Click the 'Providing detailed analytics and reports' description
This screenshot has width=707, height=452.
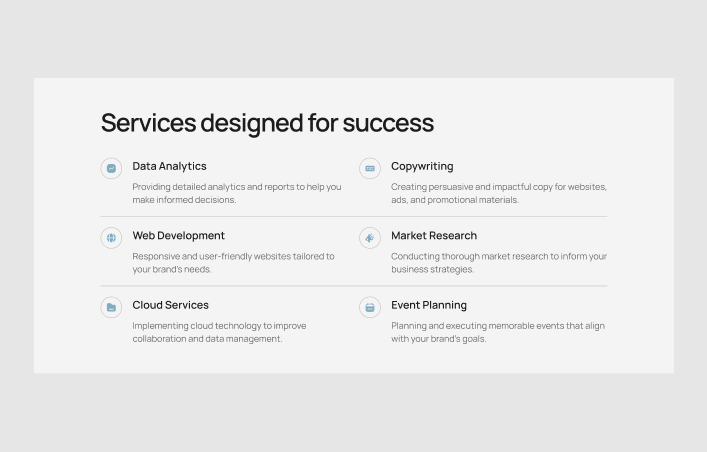point(236,193)
